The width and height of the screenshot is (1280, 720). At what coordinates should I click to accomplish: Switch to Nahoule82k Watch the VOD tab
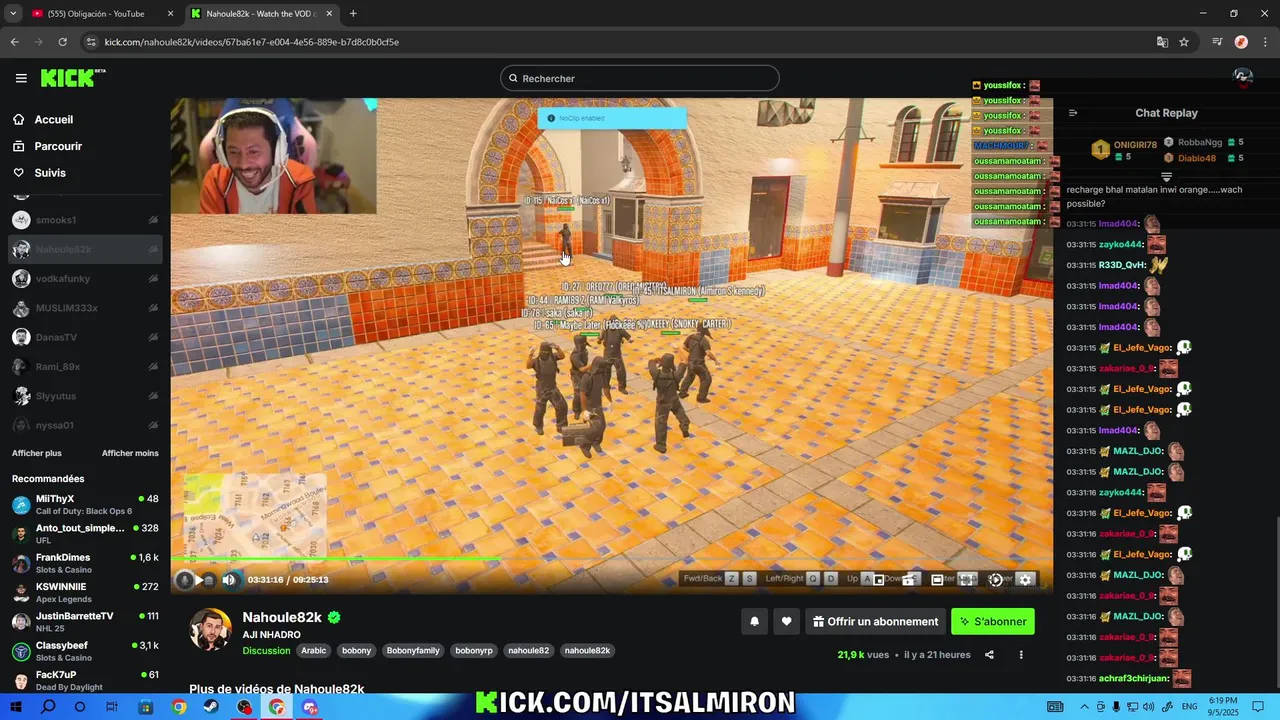tap(260, 14)
